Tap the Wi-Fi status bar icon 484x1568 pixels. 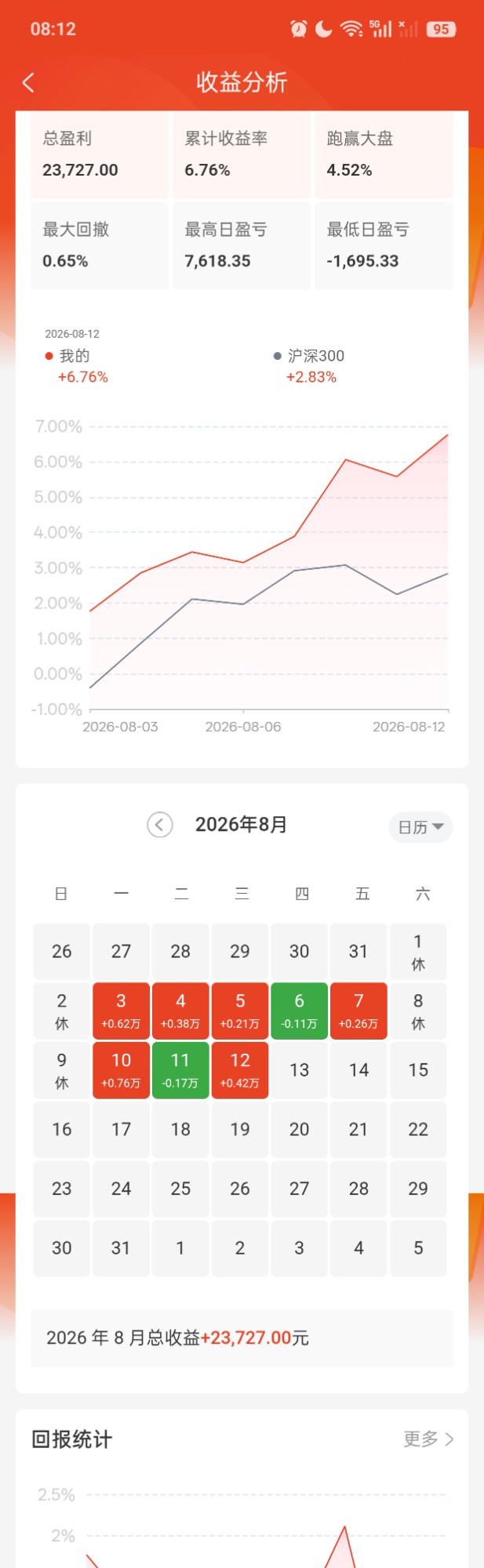tap(351, 29)
